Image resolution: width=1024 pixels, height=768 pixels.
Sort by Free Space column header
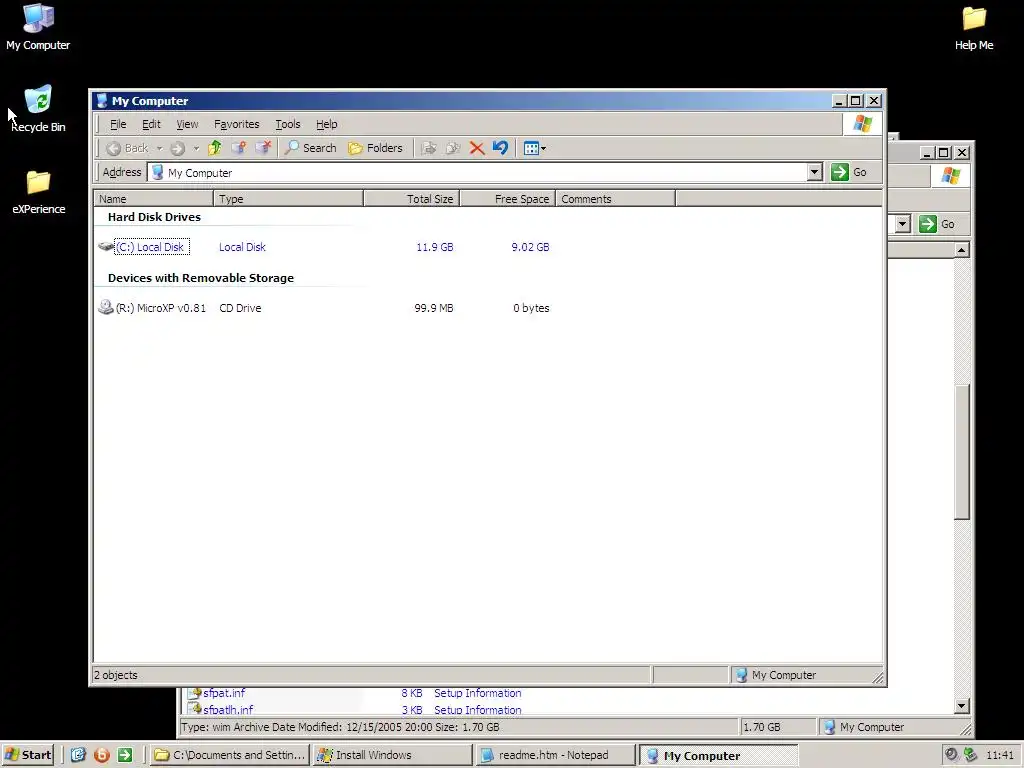[507, 199]
